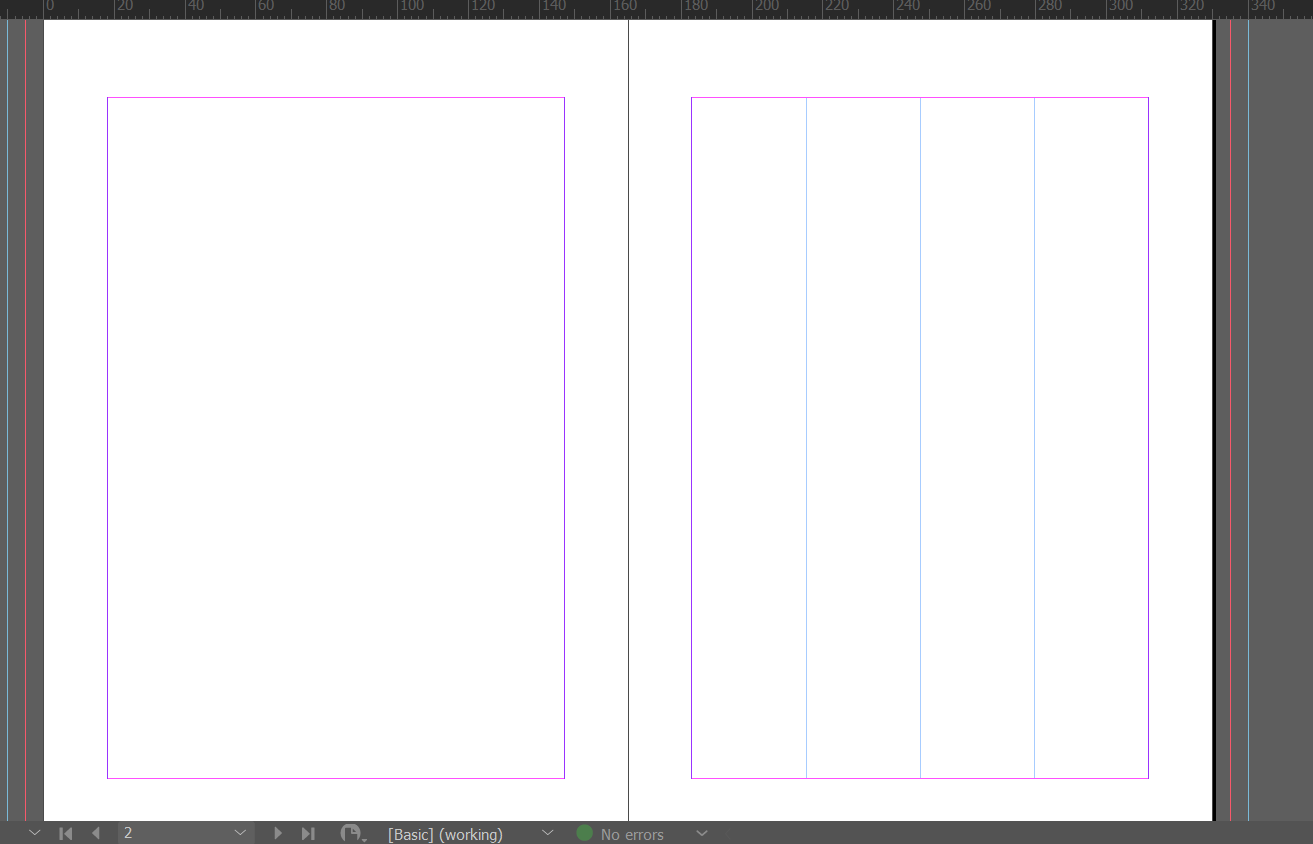Open the status bar options icon menu
The image size is (1313, 844).
pos(353,833)
